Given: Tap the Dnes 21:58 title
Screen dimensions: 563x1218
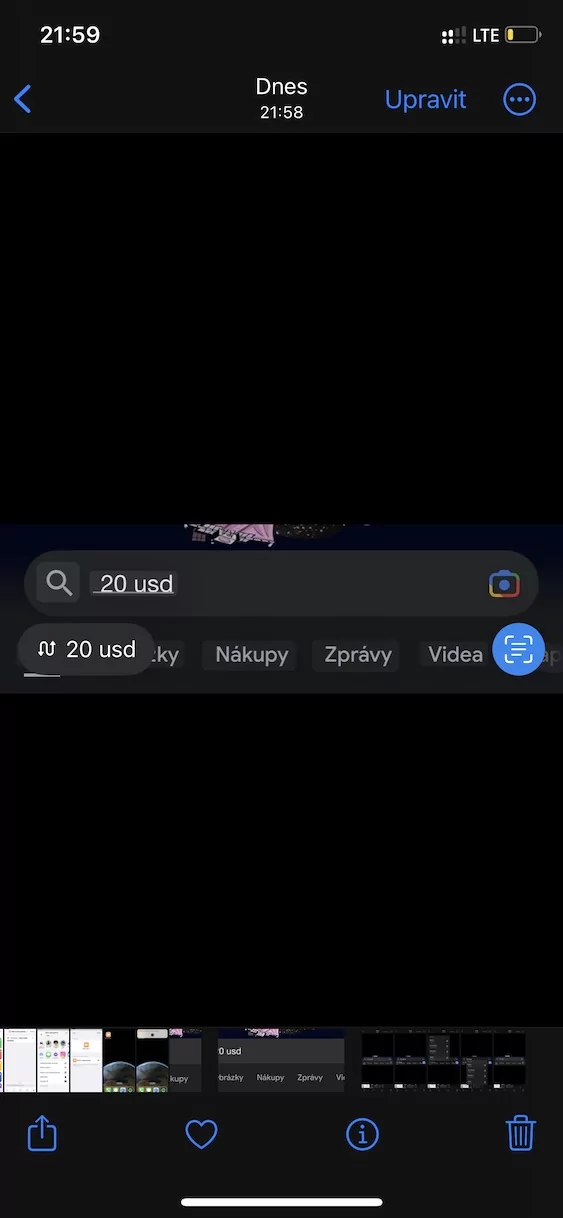Looking at the screenshot, I should click(281, 98).
